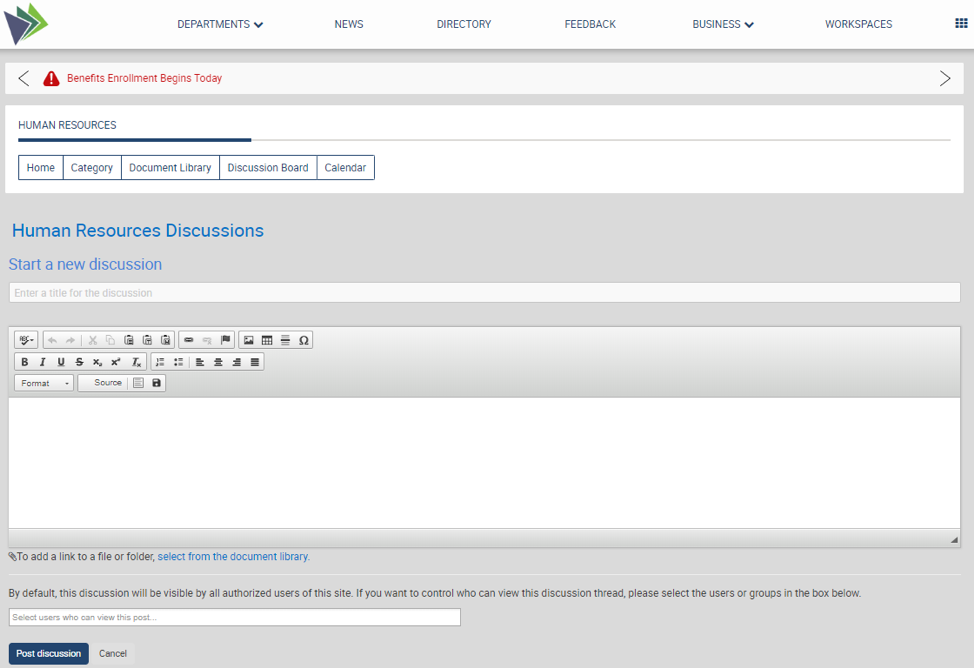Toggle italic text formatting
This screenshot has height=668, width=974.
[43, 362]
